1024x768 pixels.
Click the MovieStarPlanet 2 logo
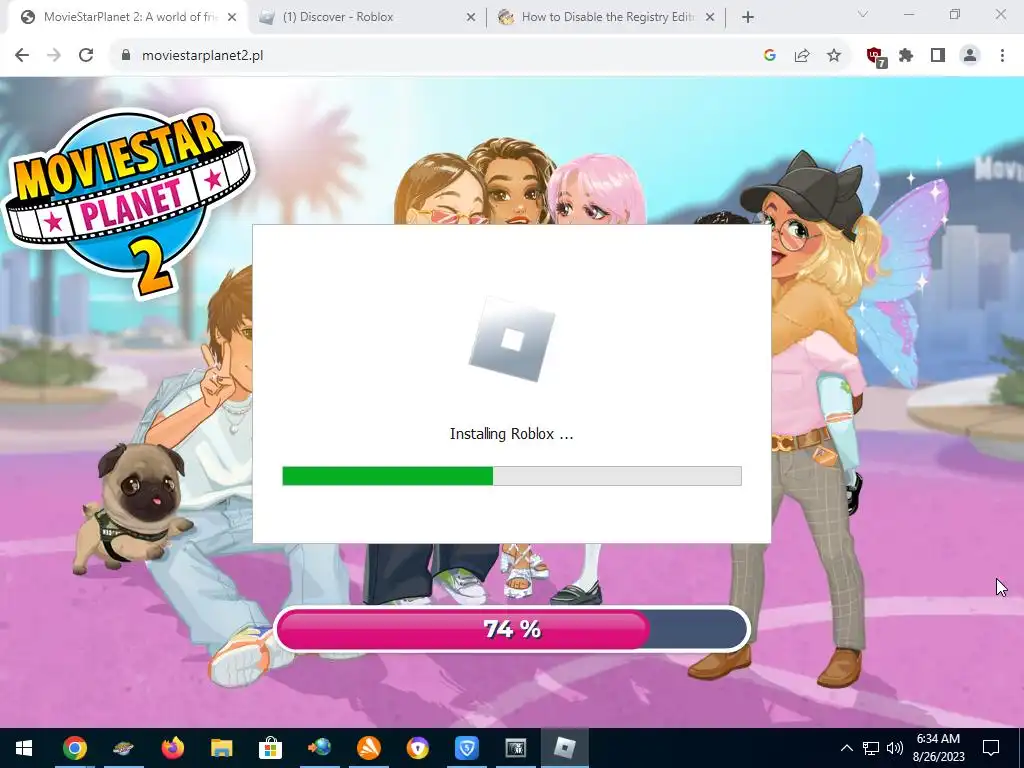(128, 202)
